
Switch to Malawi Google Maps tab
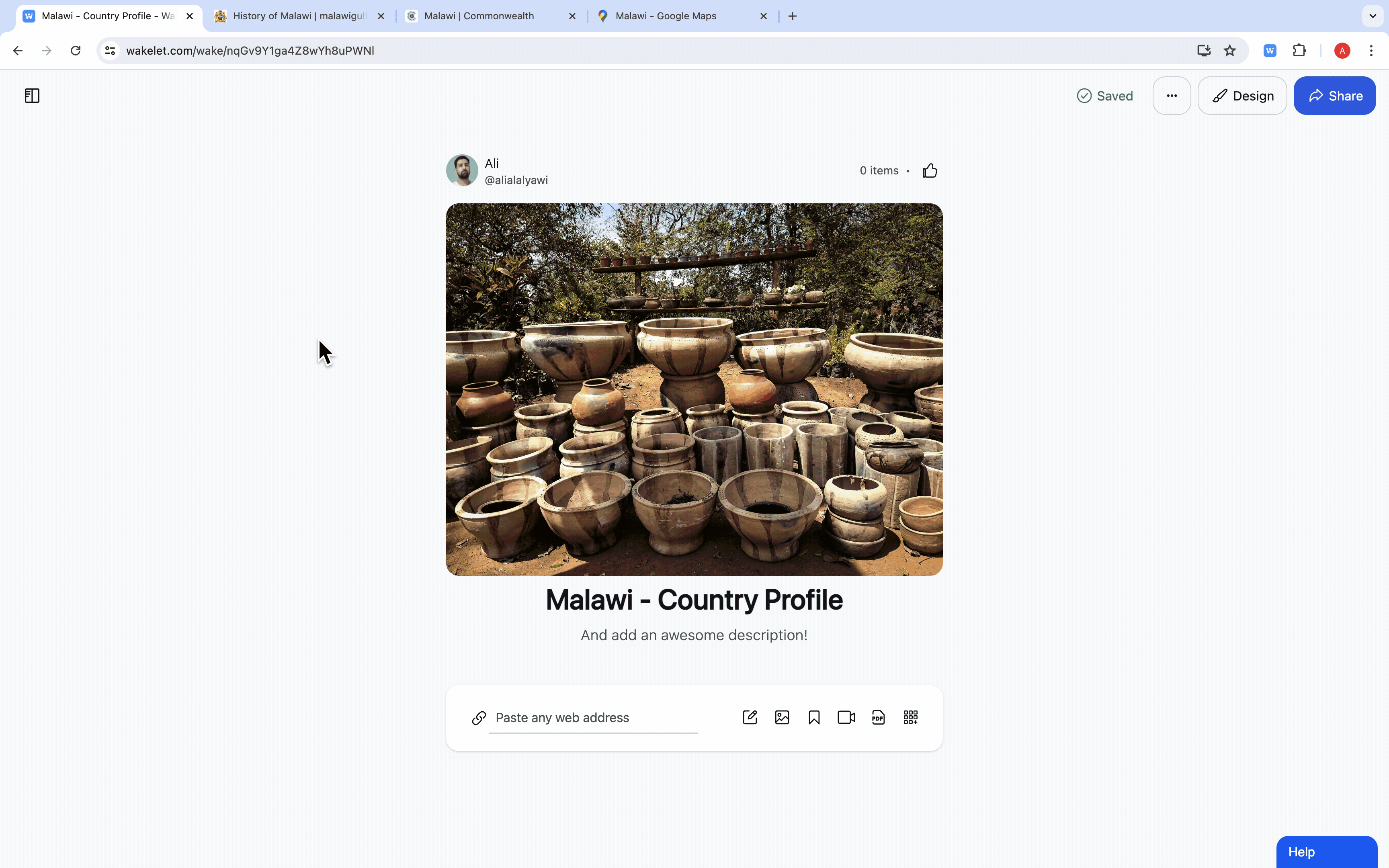click(666, 16)
